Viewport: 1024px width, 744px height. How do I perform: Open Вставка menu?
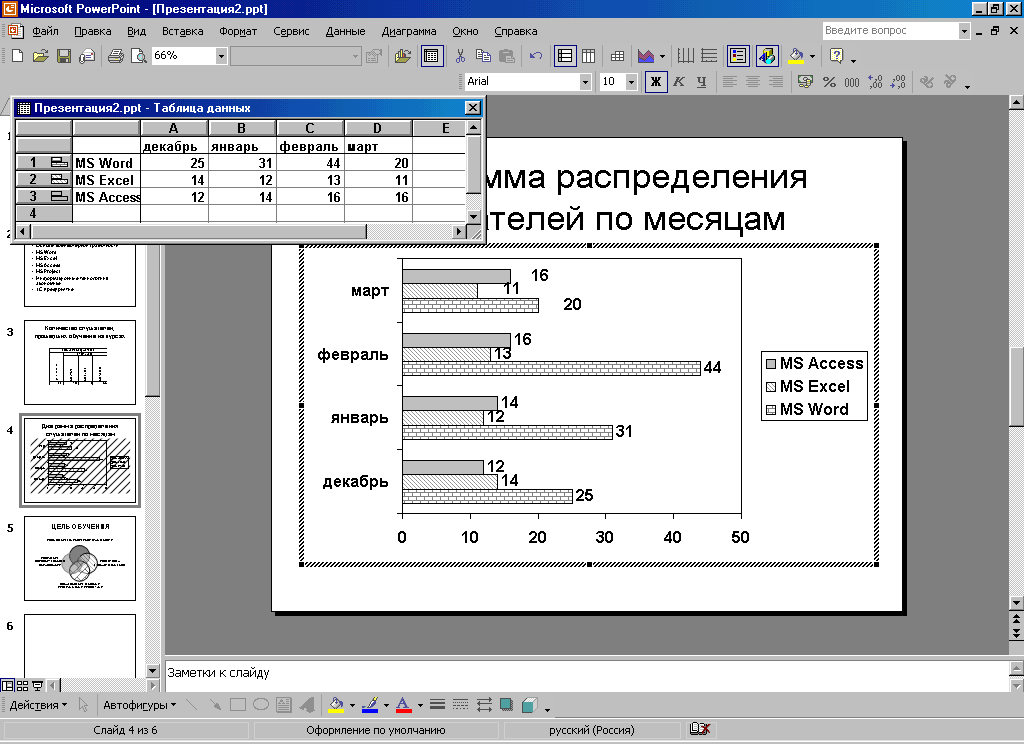click(x=182, y=31)
